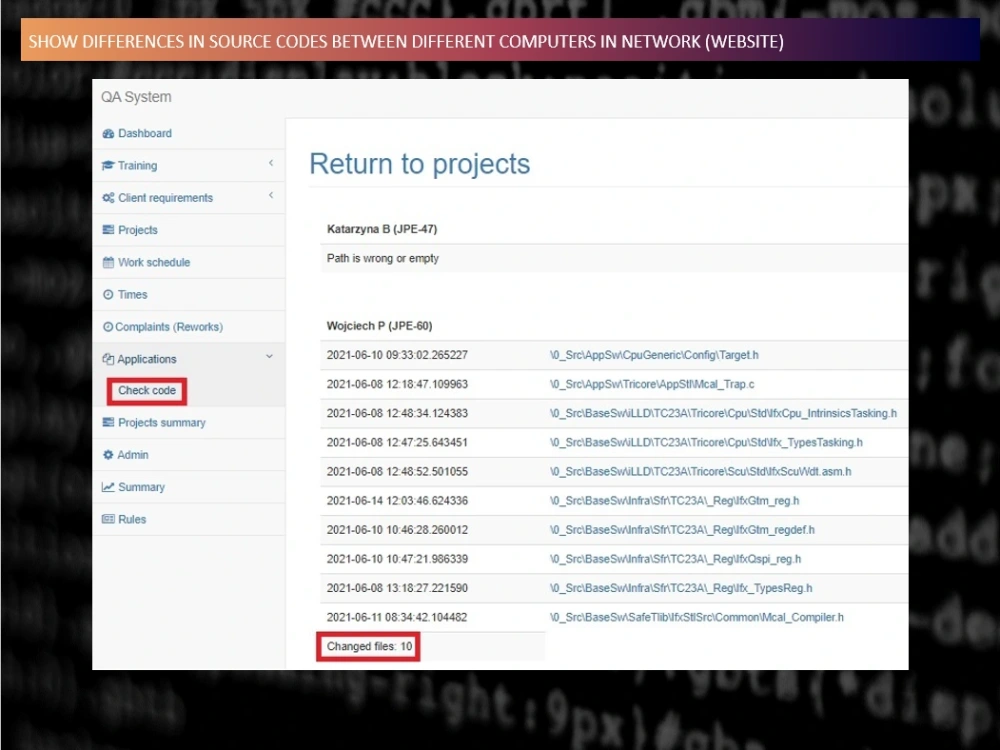Select the Wojciech P (JPE-60) header
The width and height of the screenshot is (1000, 750).
click(379, 326)
